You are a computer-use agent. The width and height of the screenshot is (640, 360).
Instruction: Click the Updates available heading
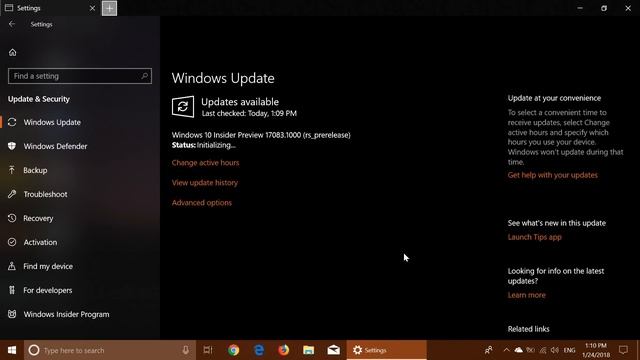point(240,102)
